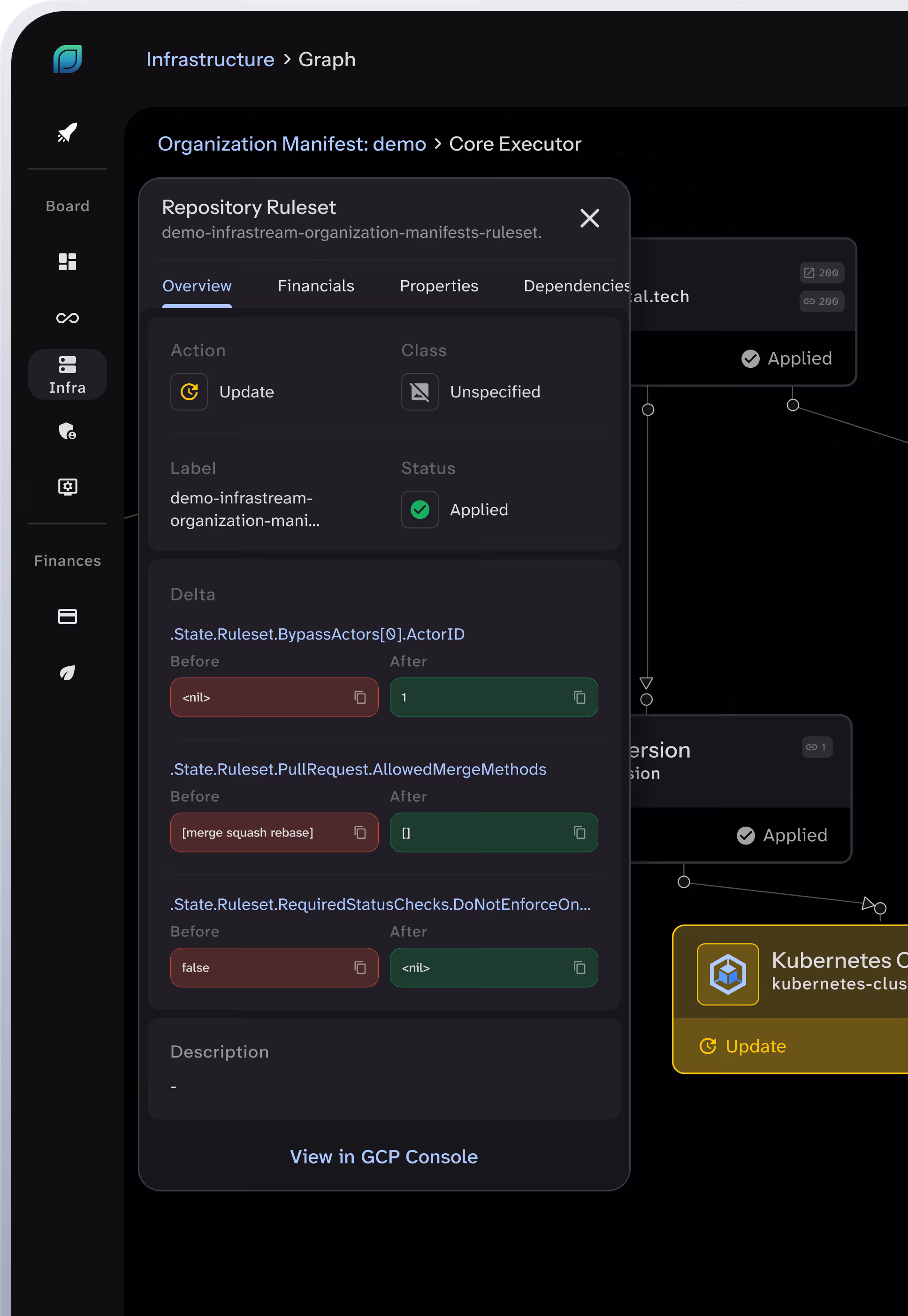
Task: Click the truncated label demo-infrastream-organization-mani…
Action: click(245, 509)
